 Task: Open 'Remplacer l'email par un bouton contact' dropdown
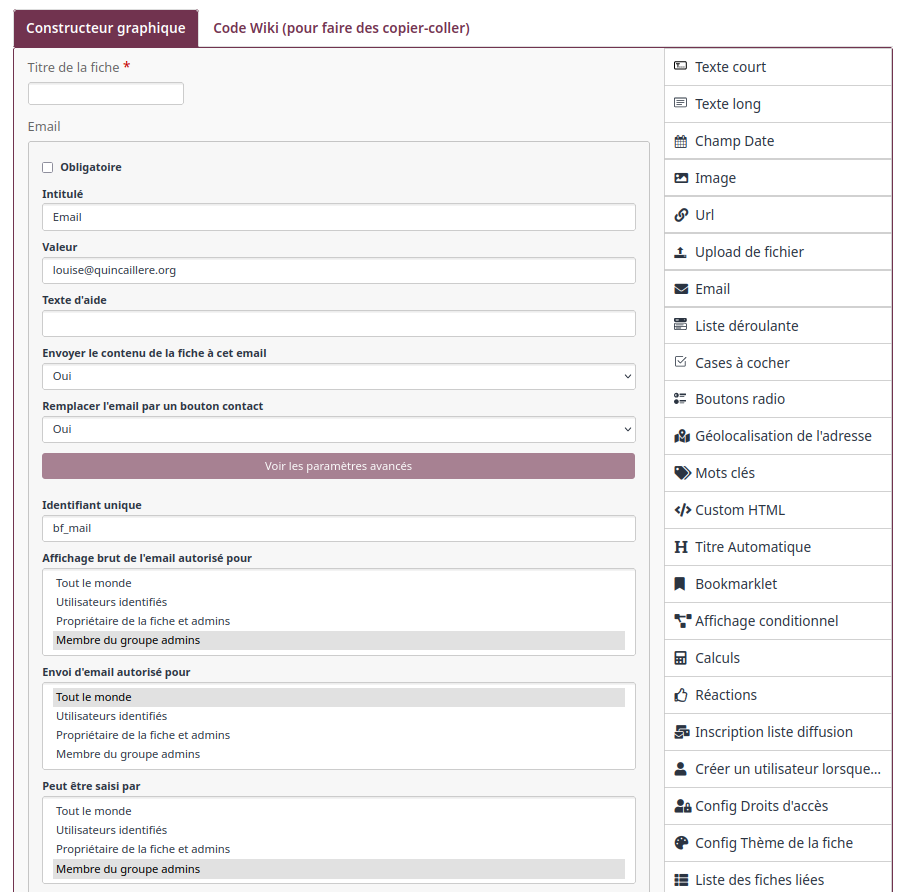[x=339, y=430]
